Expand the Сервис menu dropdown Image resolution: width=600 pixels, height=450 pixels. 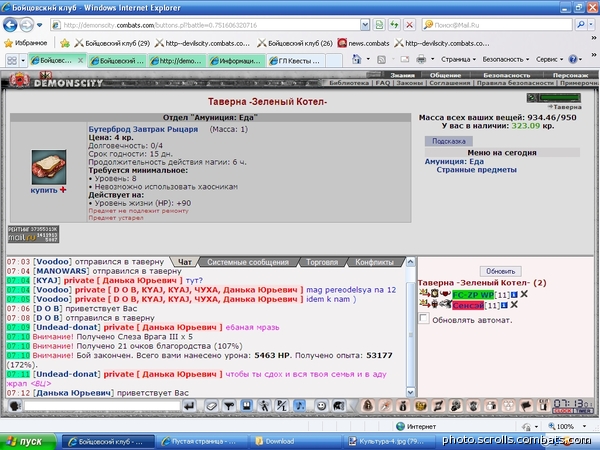pyautogui.click(x=549, y=59)
